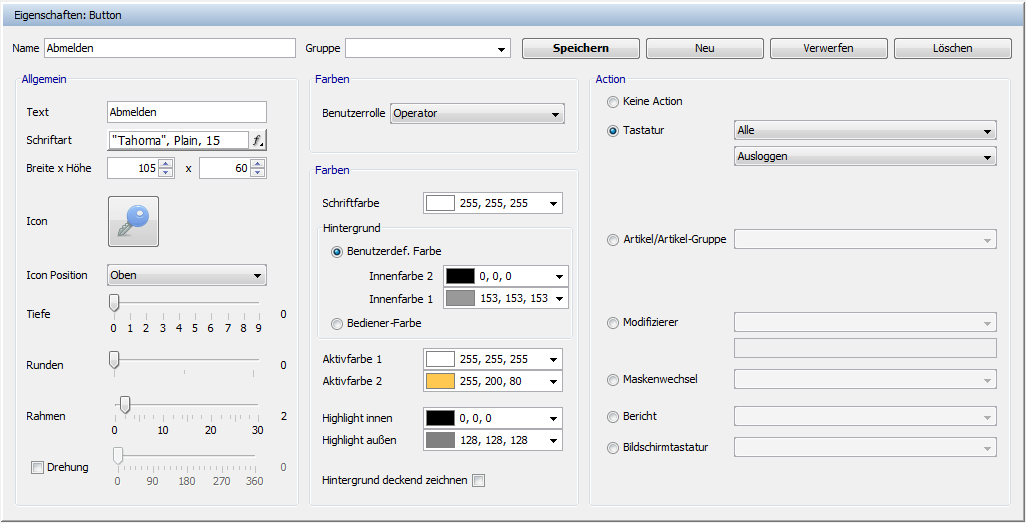Open the Gruppe dropdown

click(x=428, y=48)
